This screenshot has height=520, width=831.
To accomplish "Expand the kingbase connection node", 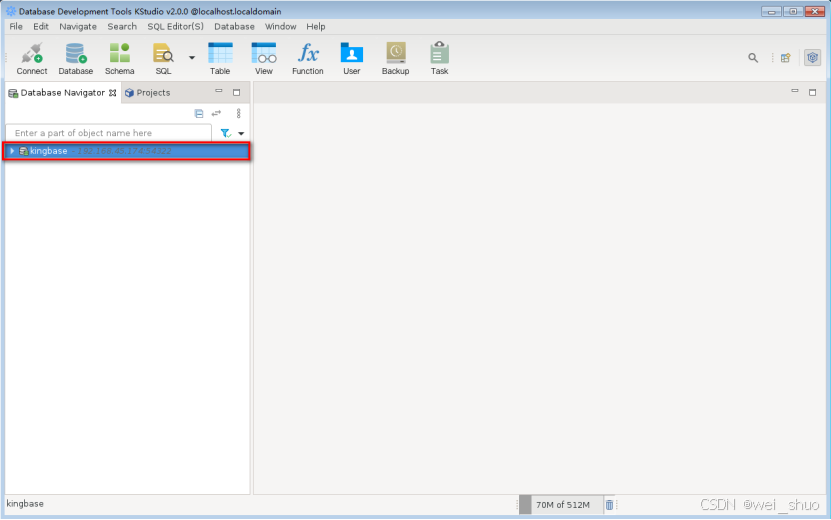I will click(12, 151).
